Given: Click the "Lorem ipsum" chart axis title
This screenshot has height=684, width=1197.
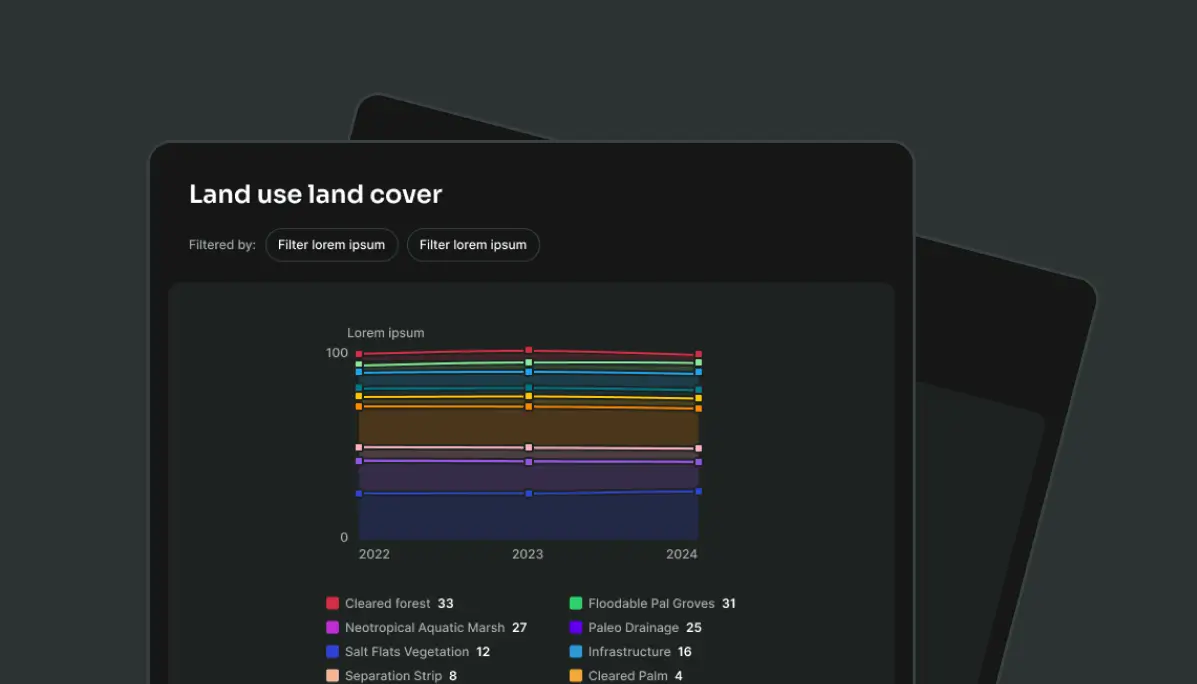Looking at the screenshot, I should point(385,333).
